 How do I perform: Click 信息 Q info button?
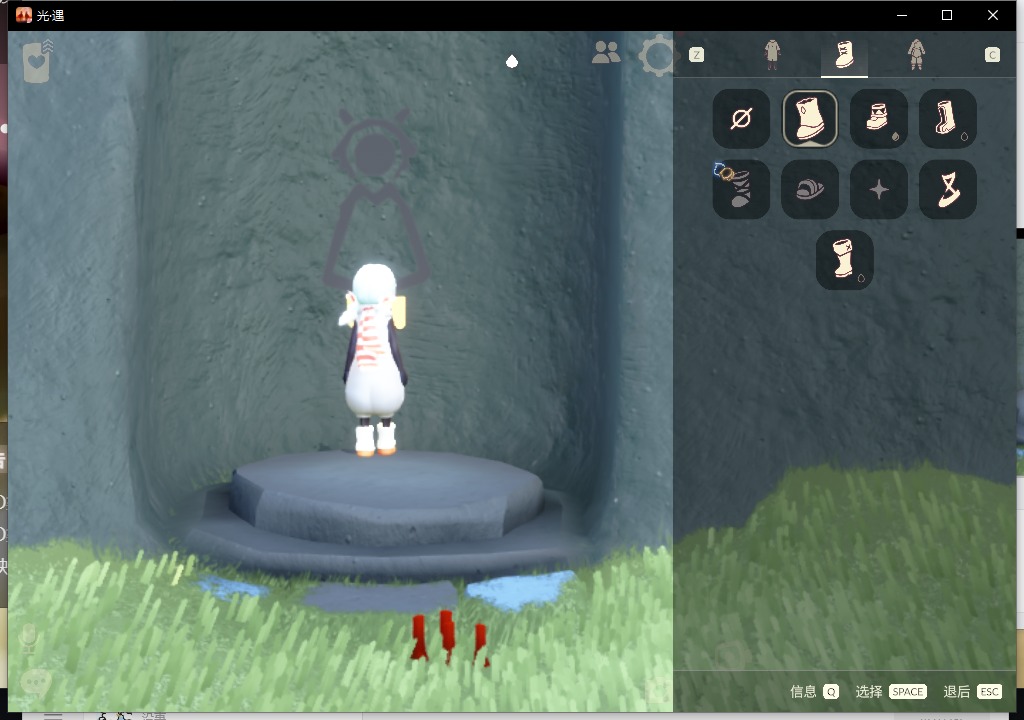pyautogui.click(x=814, y=692)
